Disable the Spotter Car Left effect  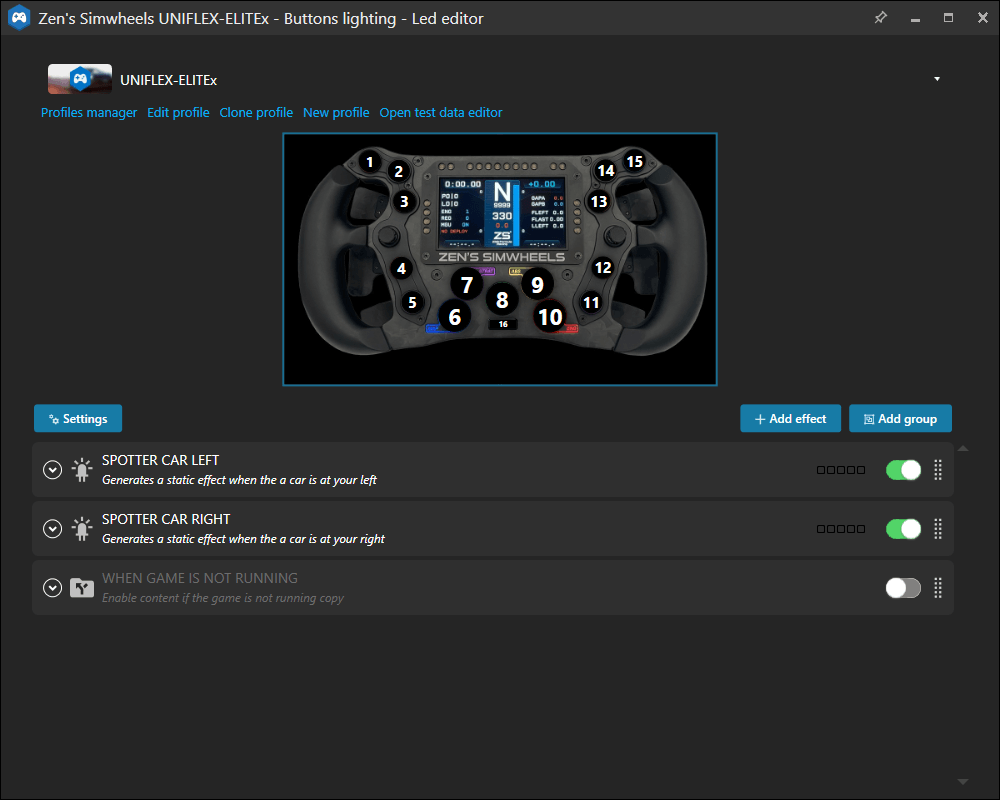click(903, 470)
